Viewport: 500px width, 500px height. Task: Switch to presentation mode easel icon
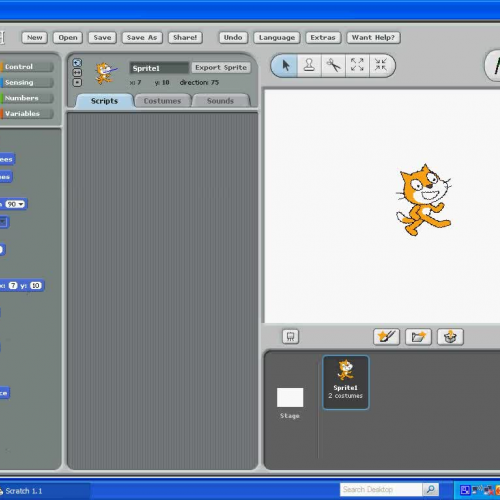(x=290, y=337)
